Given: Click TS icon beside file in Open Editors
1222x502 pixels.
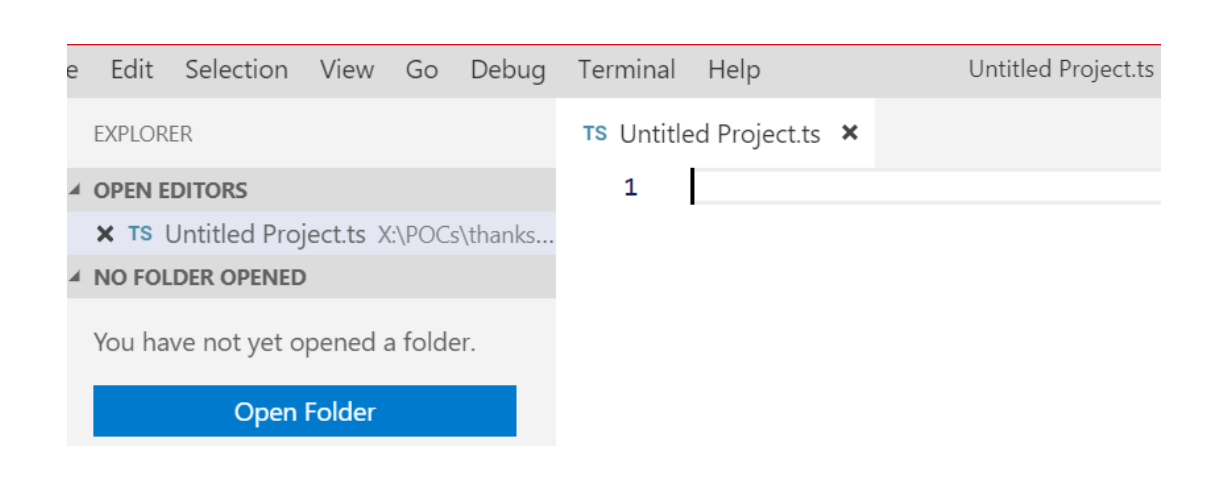Looking at the screenshot, I should (x=140, y=234).
